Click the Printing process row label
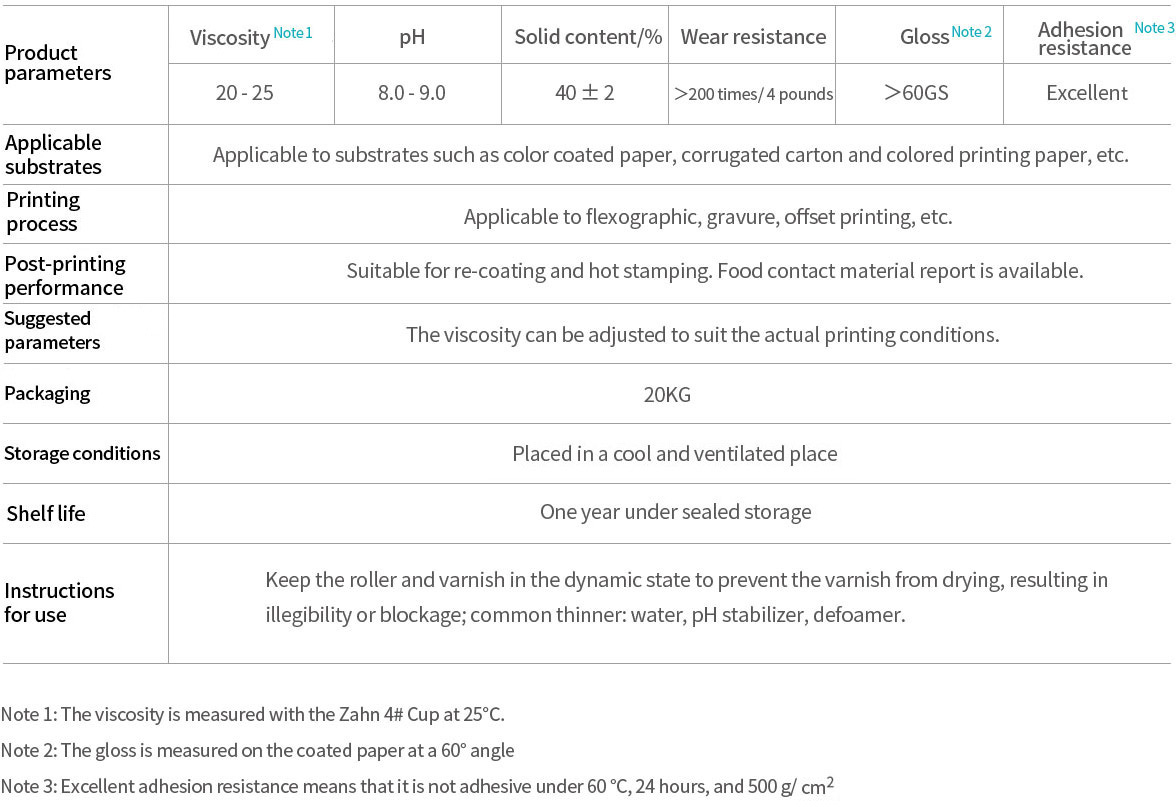The height and width of the screenshot is (807, 1176). click(x=42, y=212)
